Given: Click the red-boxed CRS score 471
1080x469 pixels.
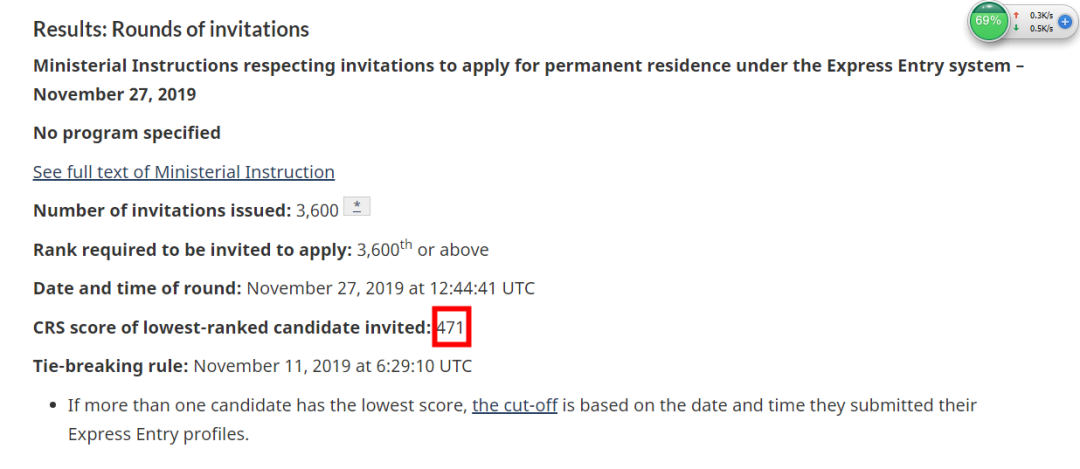Looking at the screenshot, I should point(452,327).
